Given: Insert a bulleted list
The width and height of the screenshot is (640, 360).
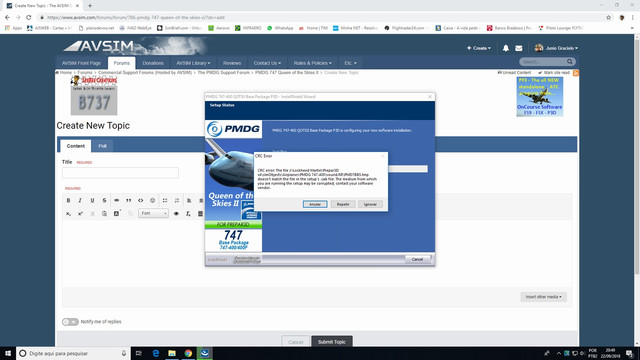Looking at the screenshot, I should tap(165, 200).
